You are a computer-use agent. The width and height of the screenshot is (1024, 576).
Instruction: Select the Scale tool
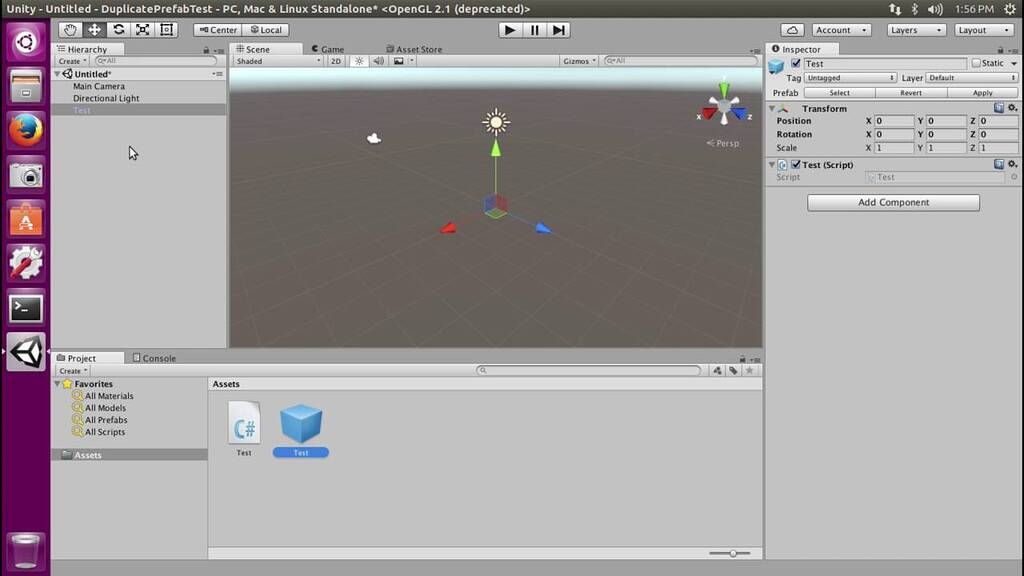click(142, 30)
